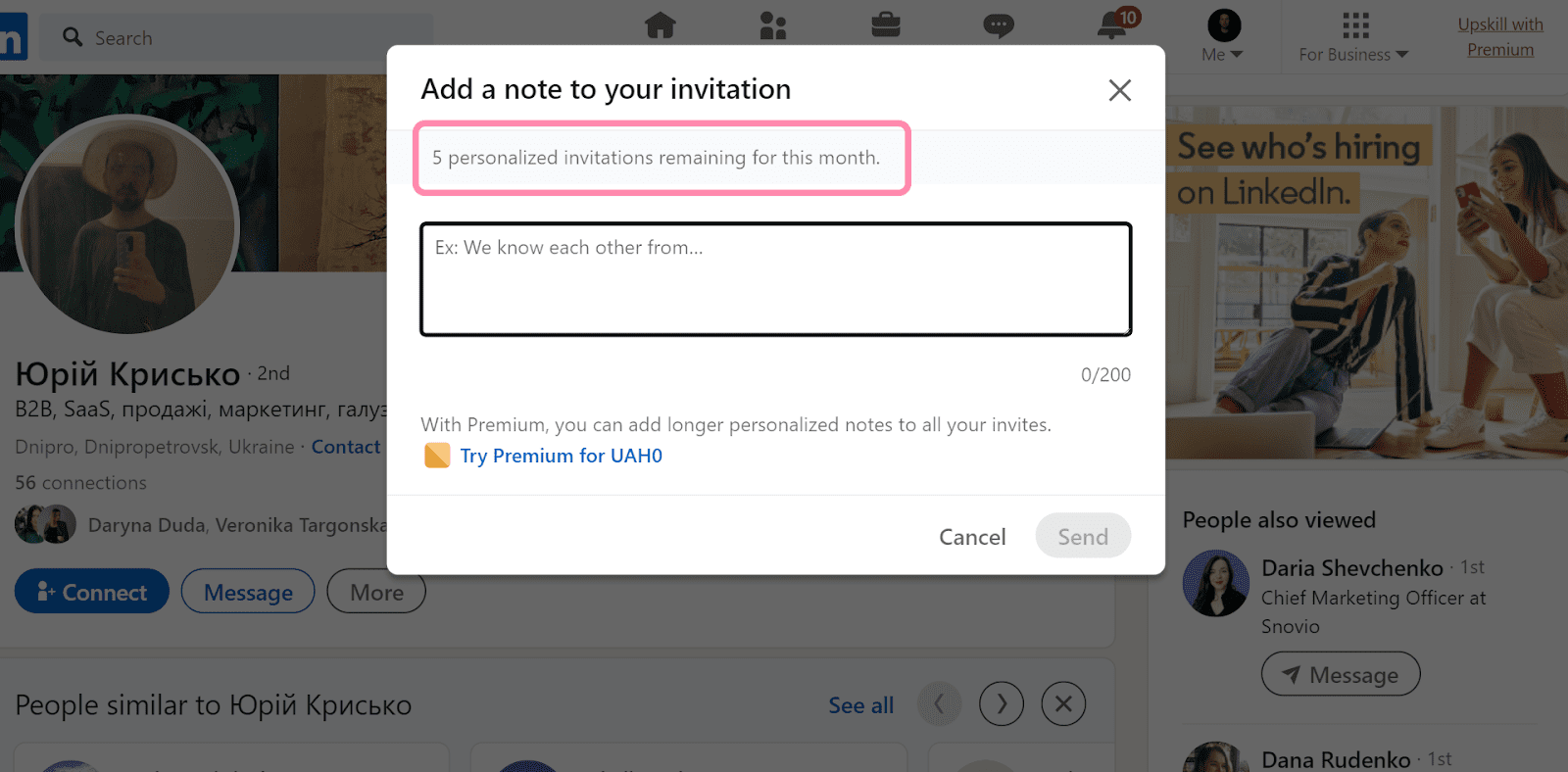Message Daria Shevchenko

tap(1340, 675)
